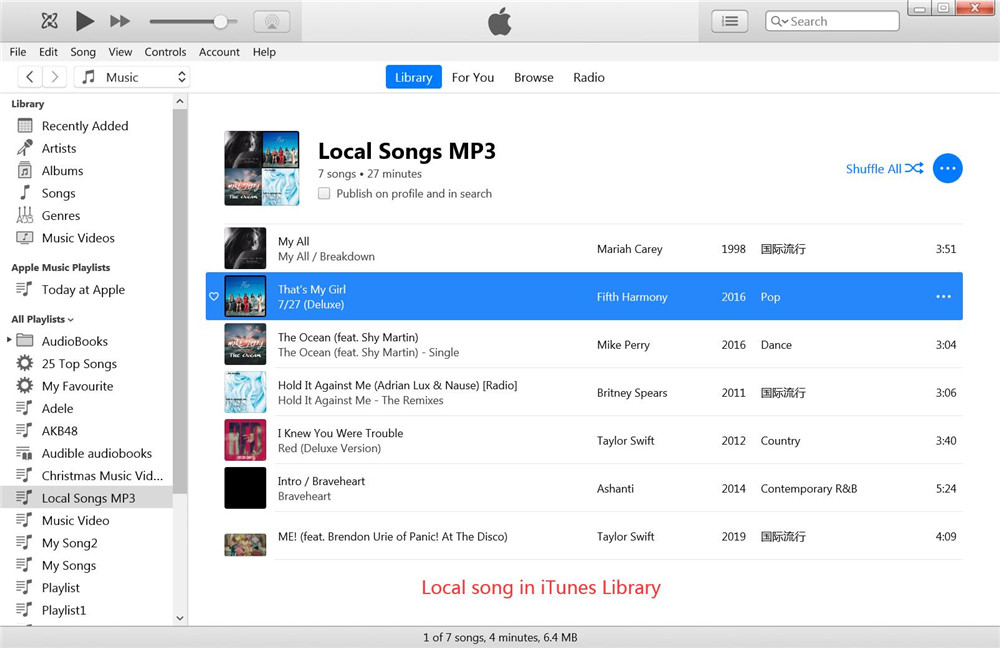Click artist Mariah Carey in My All row

[x=629, y=249]
